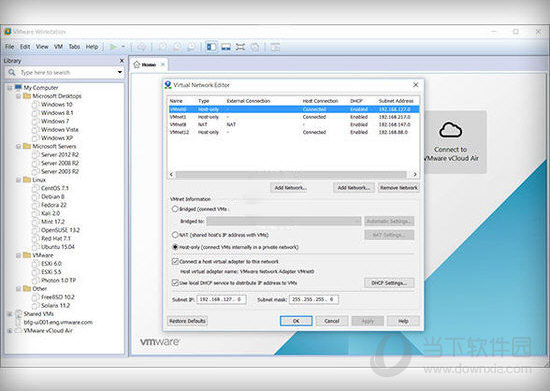Toggle the thumbnail bar toolbar icon

[226, 47]
